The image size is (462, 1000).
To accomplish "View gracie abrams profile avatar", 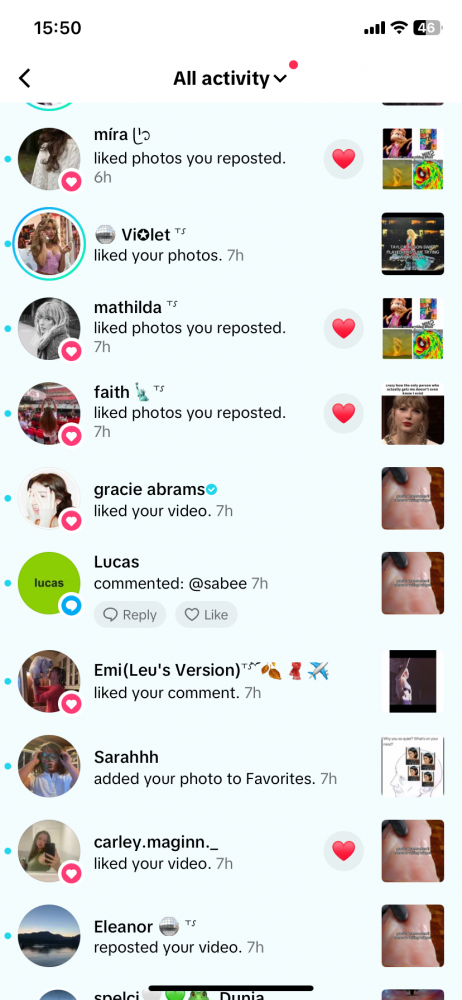I will pos(49,498).
